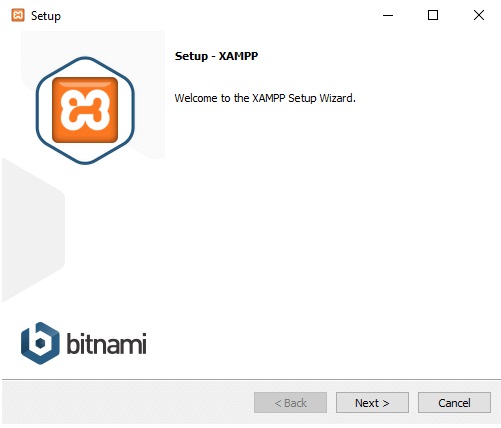Click the greyed-out < Back button
Screen dimensions: 501x428
(x=290, y=403)
